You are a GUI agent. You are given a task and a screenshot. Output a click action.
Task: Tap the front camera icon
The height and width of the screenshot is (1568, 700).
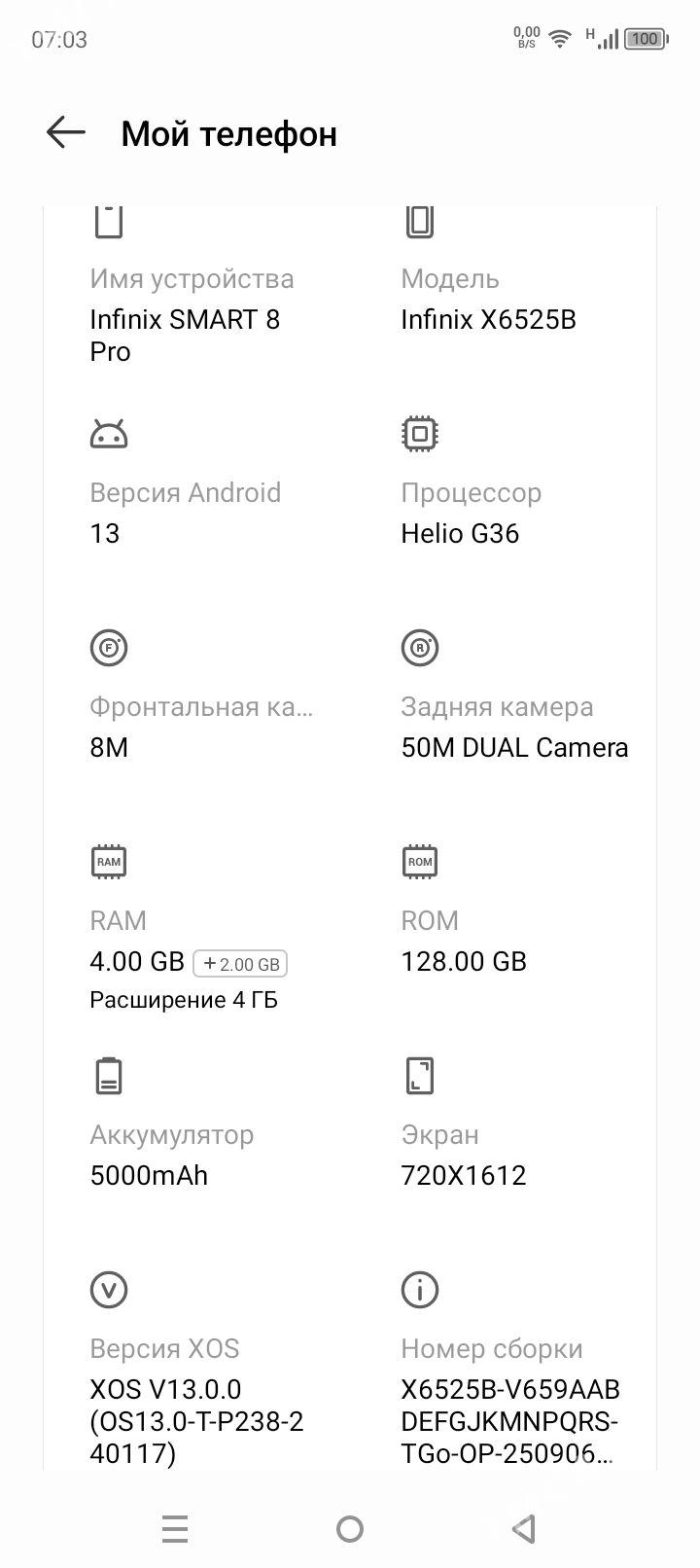click(109, 648)
